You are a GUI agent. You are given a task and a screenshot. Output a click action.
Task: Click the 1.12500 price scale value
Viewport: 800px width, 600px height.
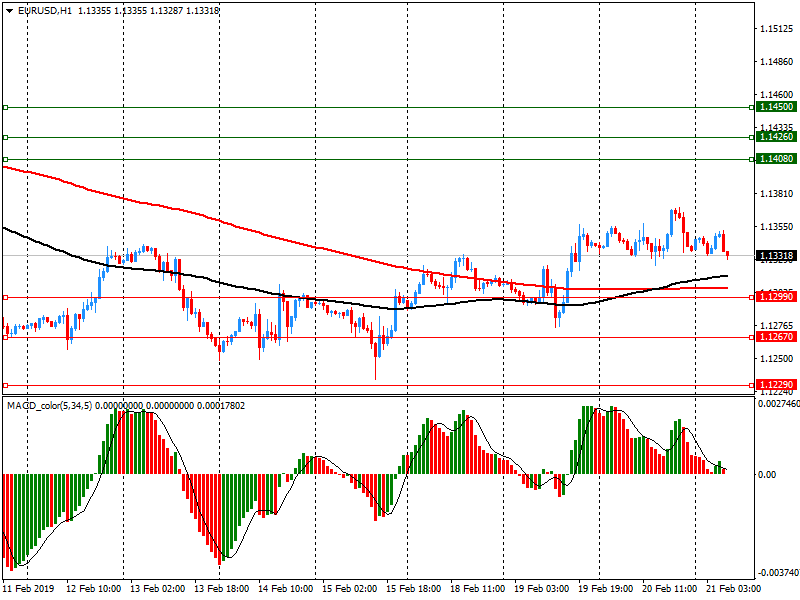777,358
